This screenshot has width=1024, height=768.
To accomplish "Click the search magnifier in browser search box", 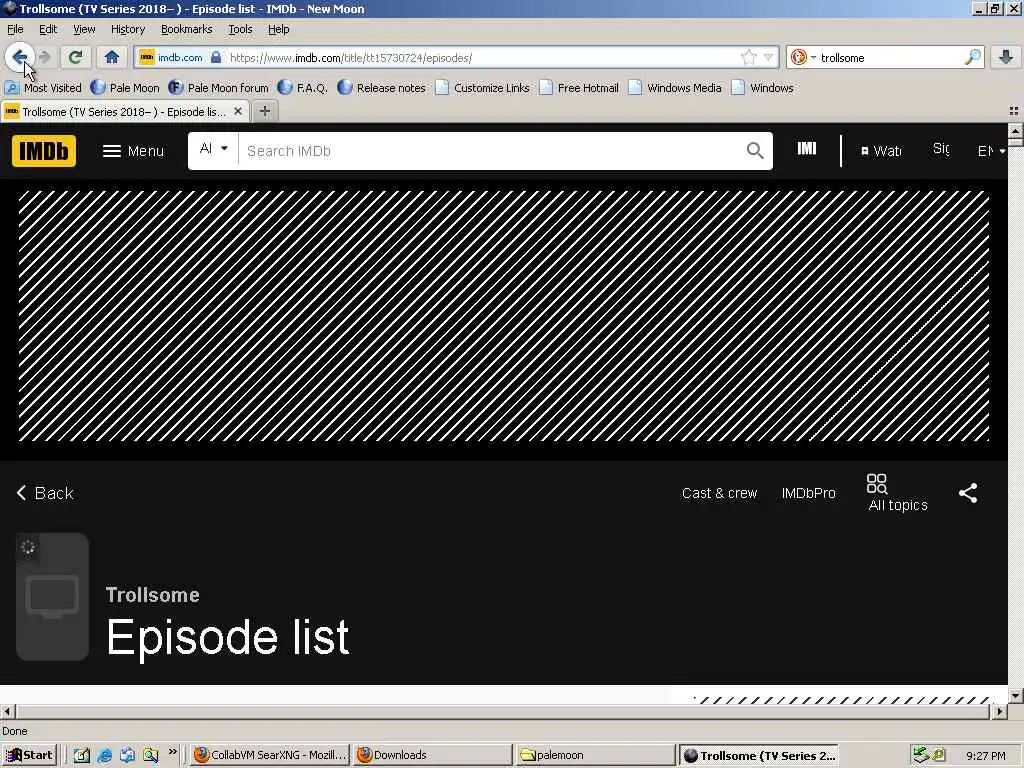I will [972, 57].
